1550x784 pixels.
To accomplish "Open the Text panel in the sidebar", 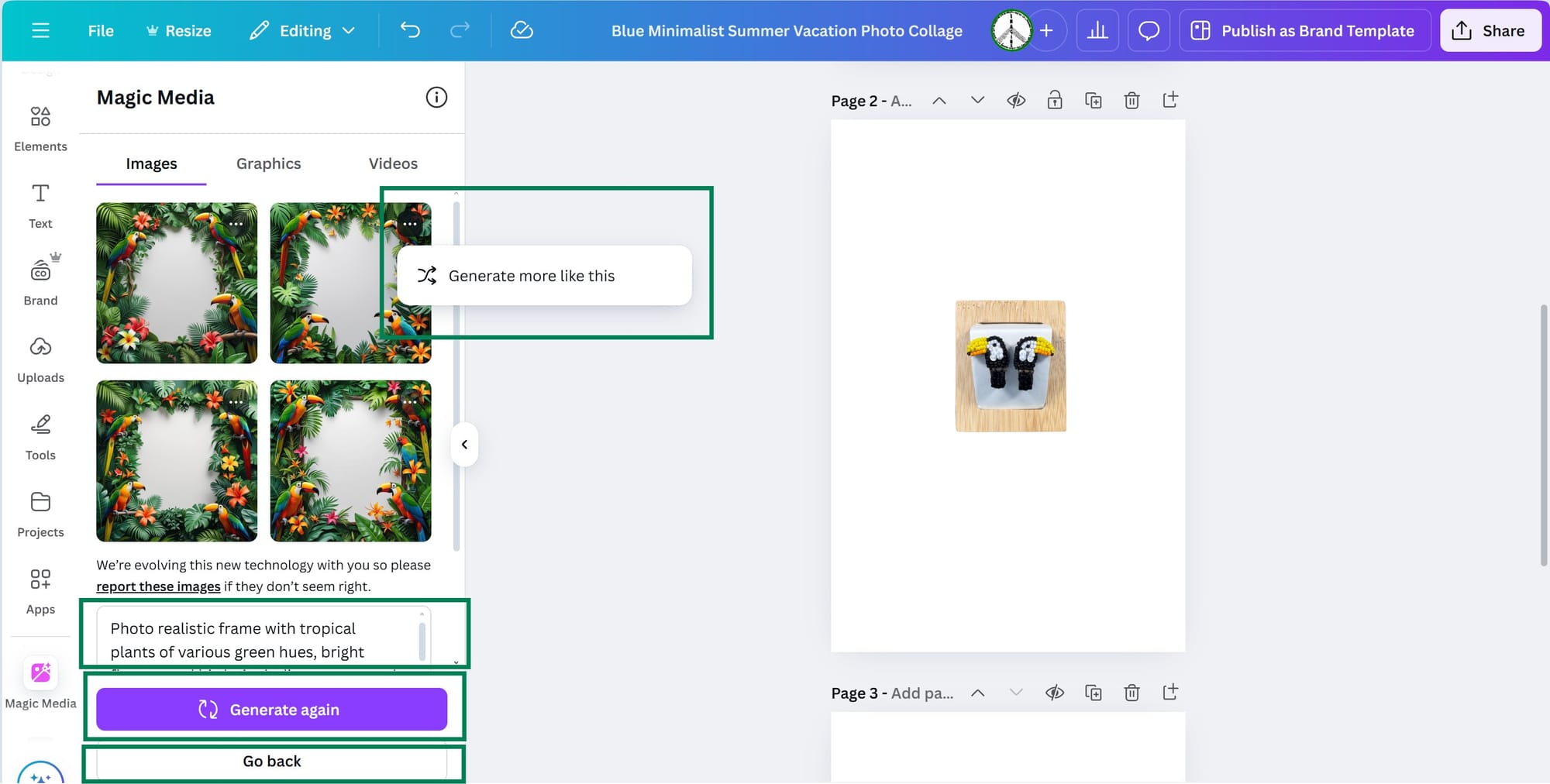I will [40, 204].
